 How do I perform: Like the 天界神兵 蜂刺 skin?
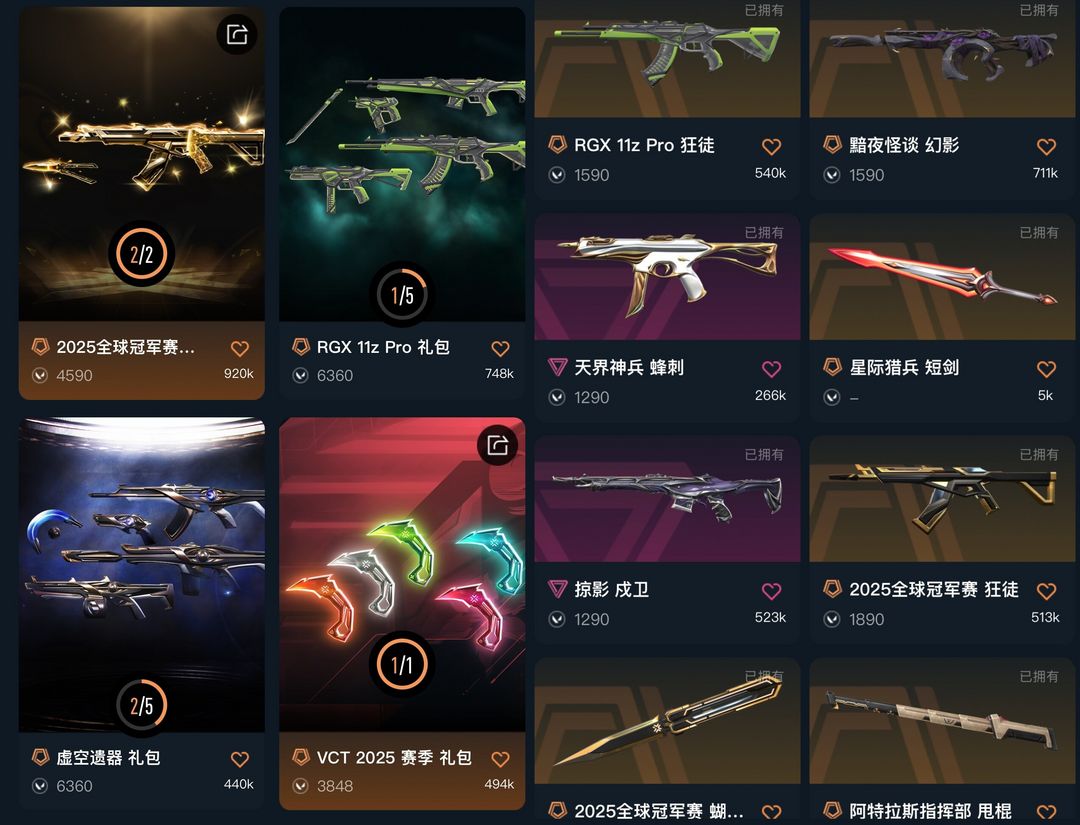tap(771, 369)
